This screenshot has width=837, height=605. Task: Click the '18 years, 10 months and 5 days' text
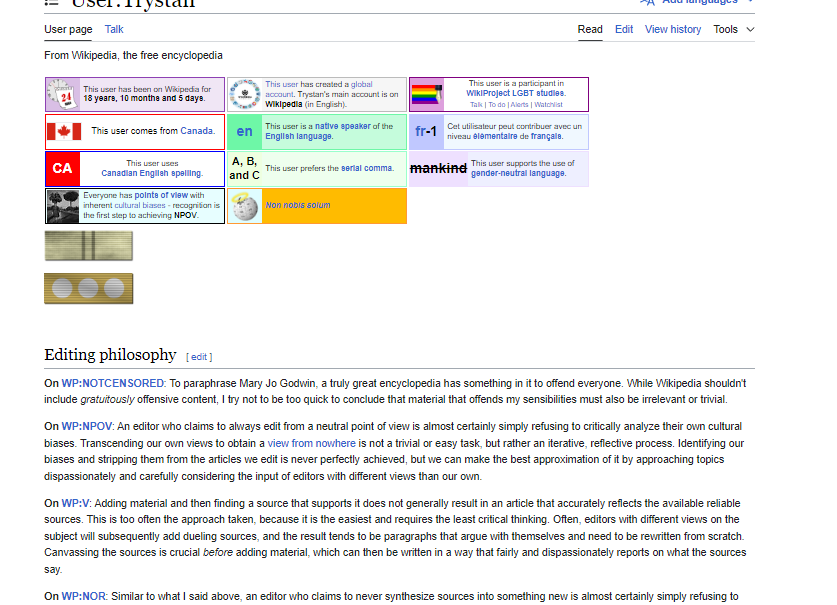(144, 99)
